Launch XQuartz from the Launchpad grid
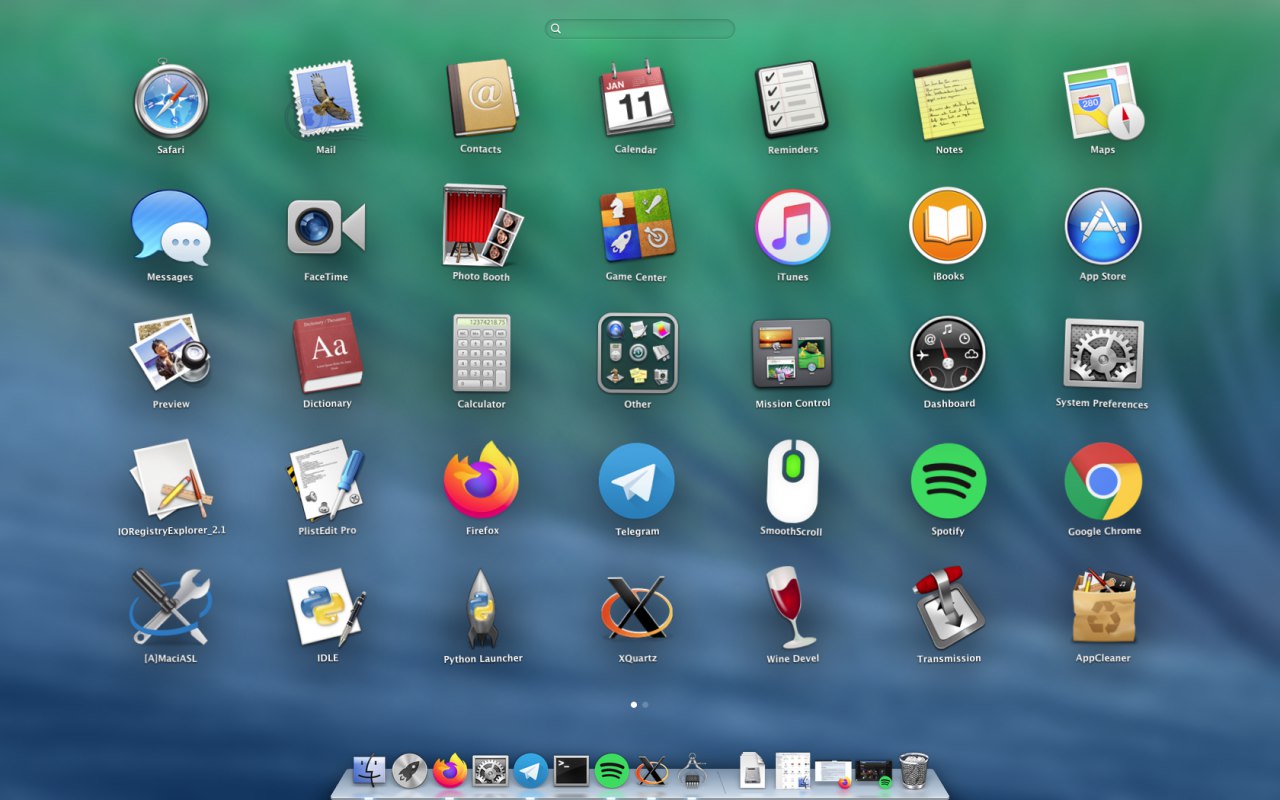1280x800 pixels. [637, 607]
